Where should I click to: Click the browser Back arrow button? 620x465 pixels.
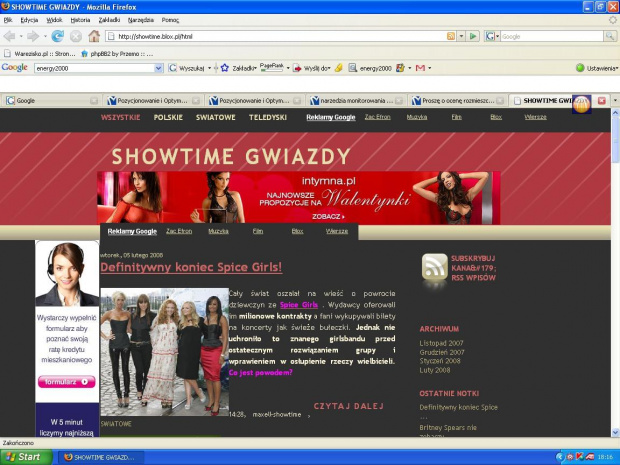9,36
